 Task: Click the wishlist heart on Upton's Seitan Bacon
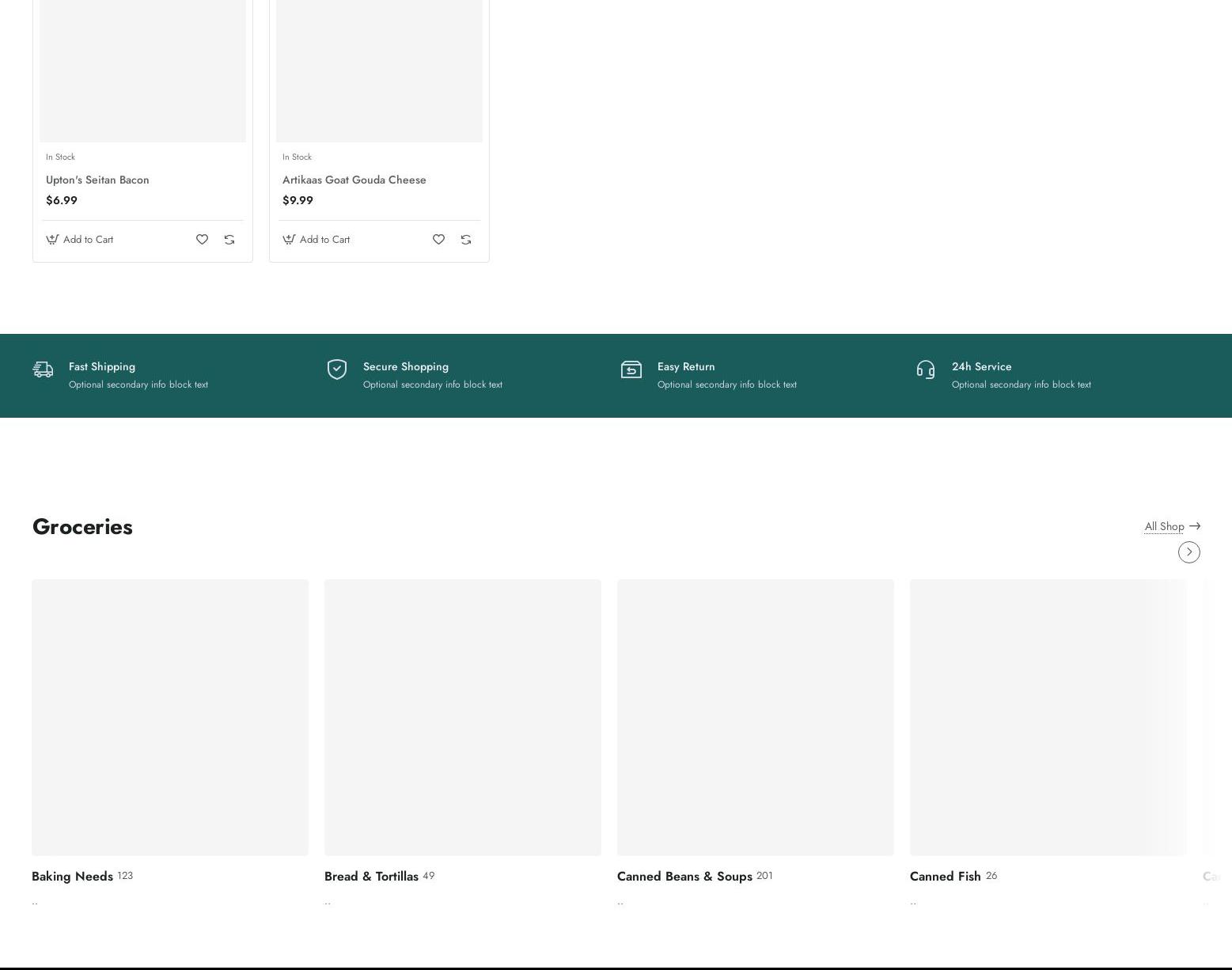coord(202,239)
